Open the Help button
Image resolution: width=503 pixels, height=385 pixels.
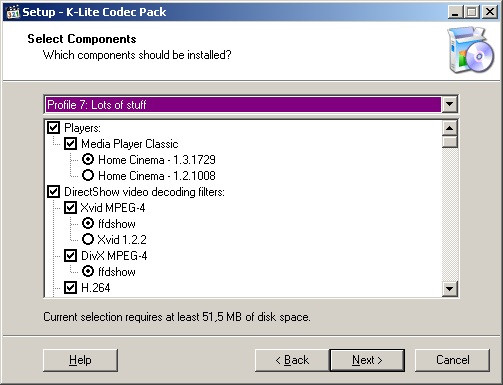(80, 360)
